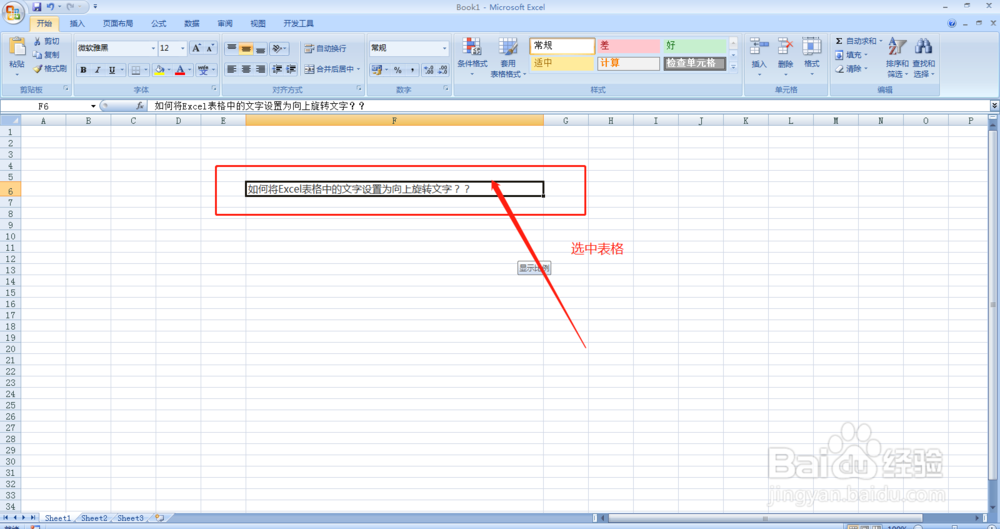Apply the 适中 (Neutral) cell style
The height and width of the screenshot is (529, 1000).
[562, 64]
